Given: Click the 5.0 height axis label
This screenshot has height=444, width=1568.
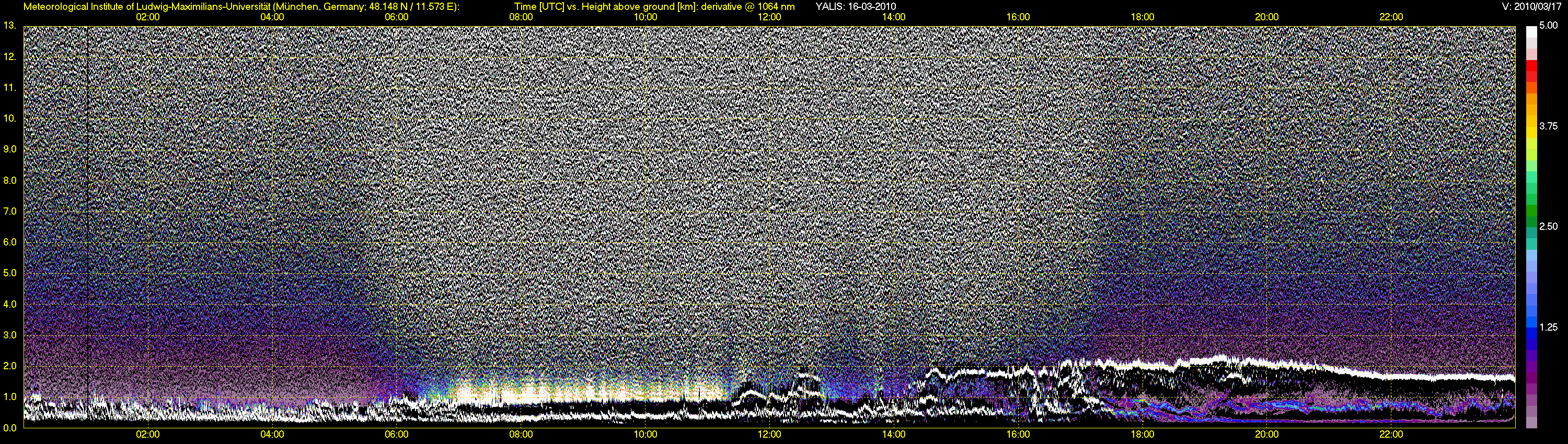Looking at the screenshot, I should [10, 273].
